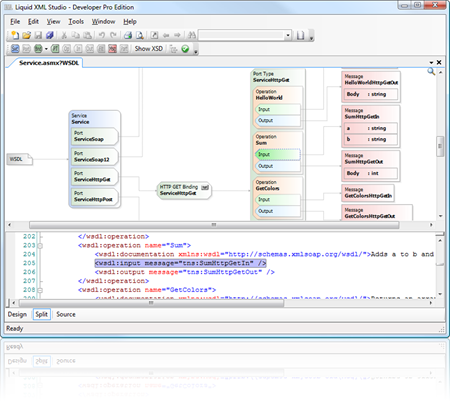
Task: Open the Edit menu
Action: point(33,22)
